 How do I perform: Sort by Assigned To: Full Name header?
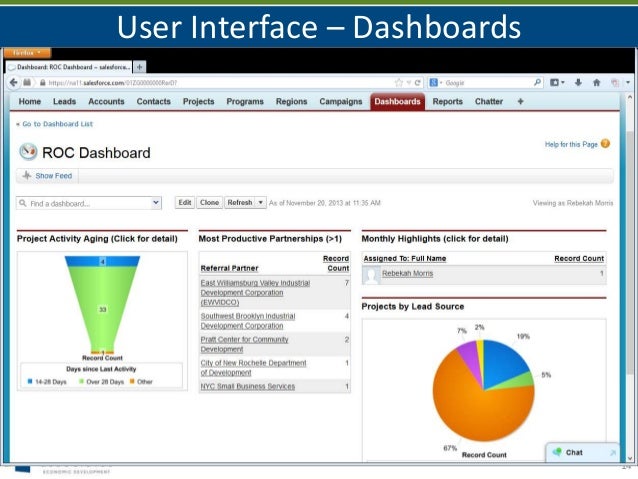(x=404, y=258)
